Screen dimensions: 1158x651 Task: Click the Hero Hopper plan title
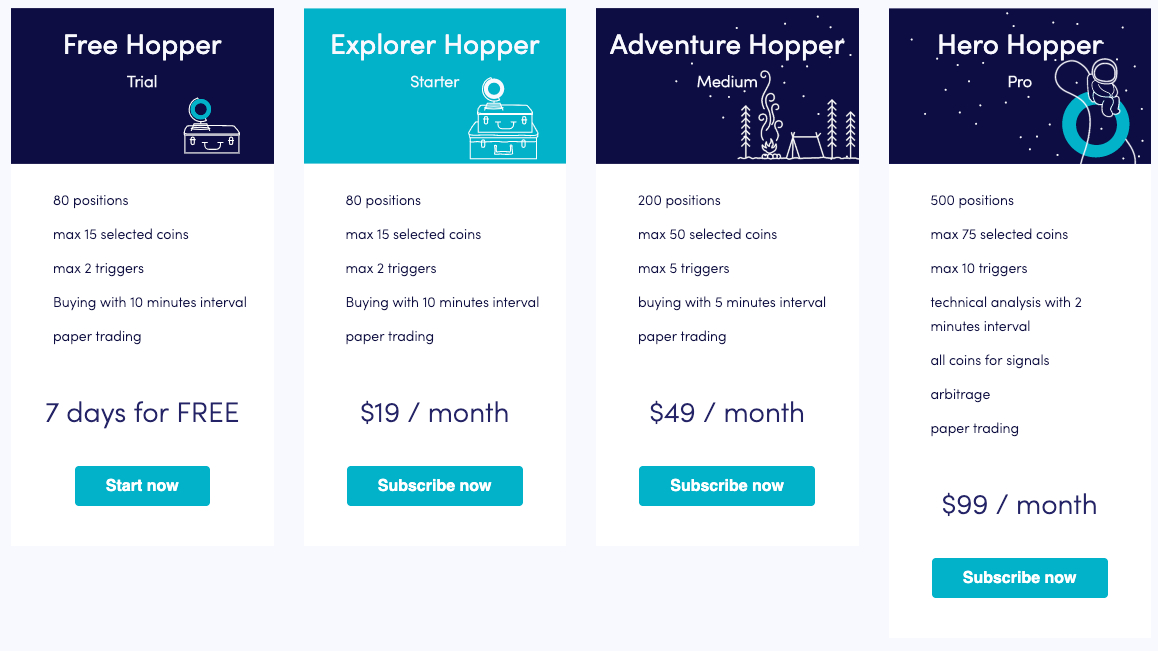(1020, 45)
